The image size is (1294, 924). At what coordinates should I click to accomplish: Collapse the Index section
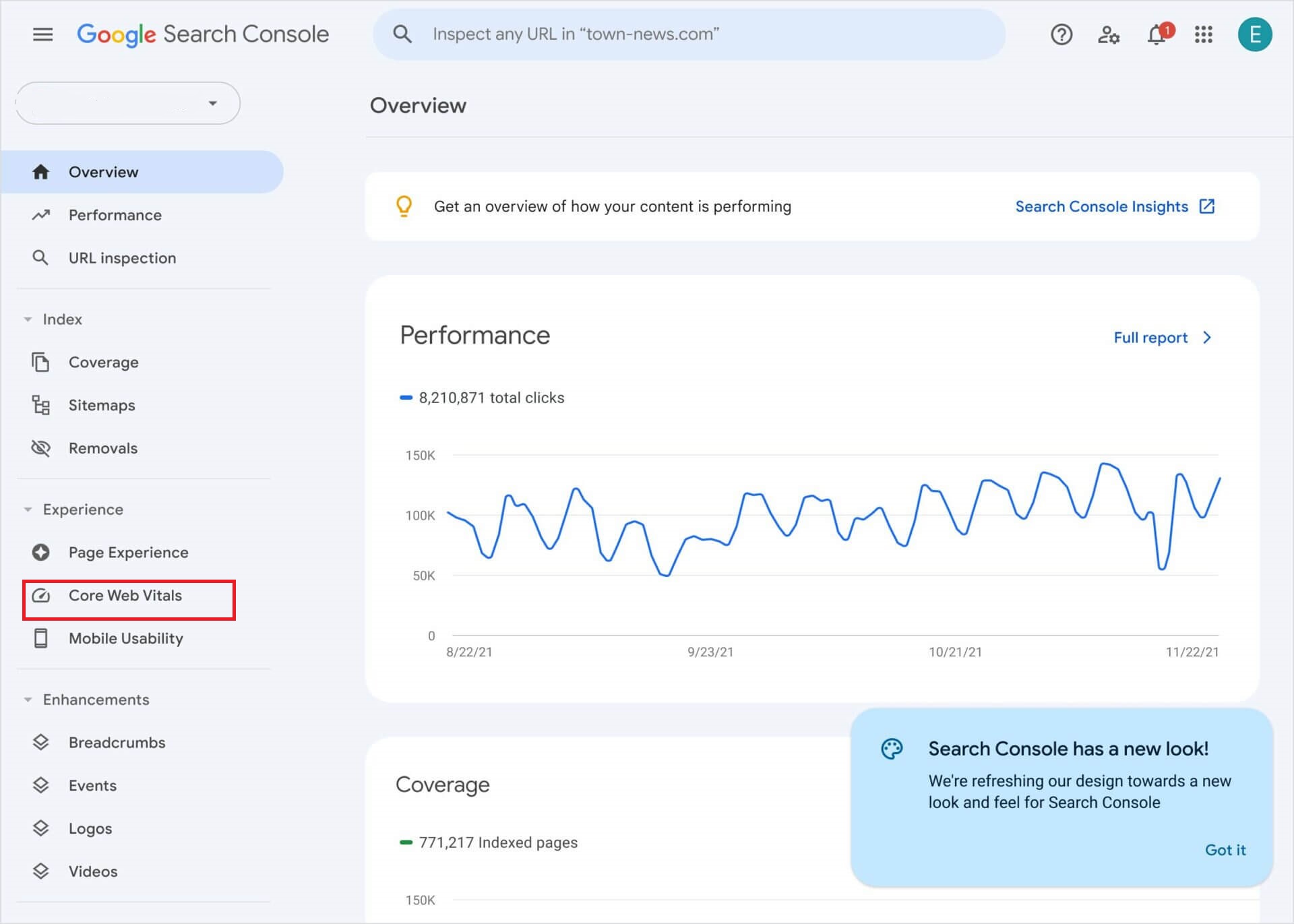click(x=28, y=319)
